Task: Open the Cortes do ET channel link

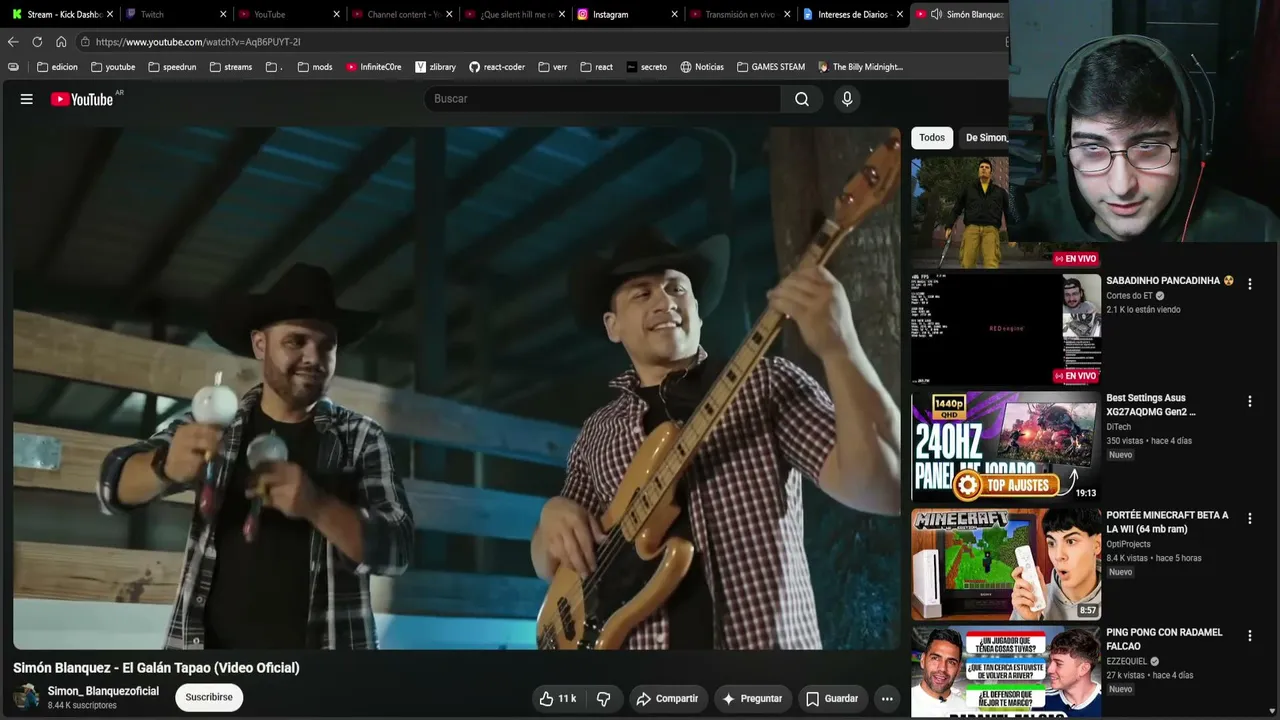Action: (1129, 296)
